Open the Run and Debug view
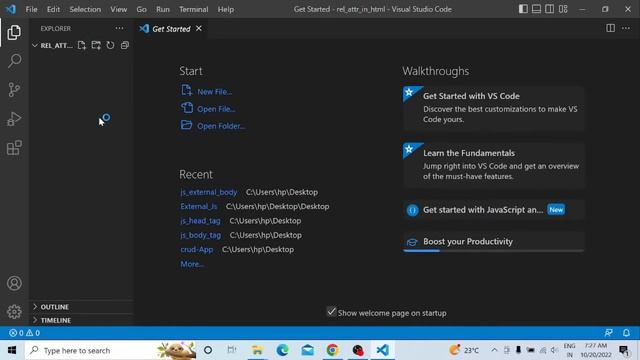This screenshot has width=640, height=360. (14, 119)
